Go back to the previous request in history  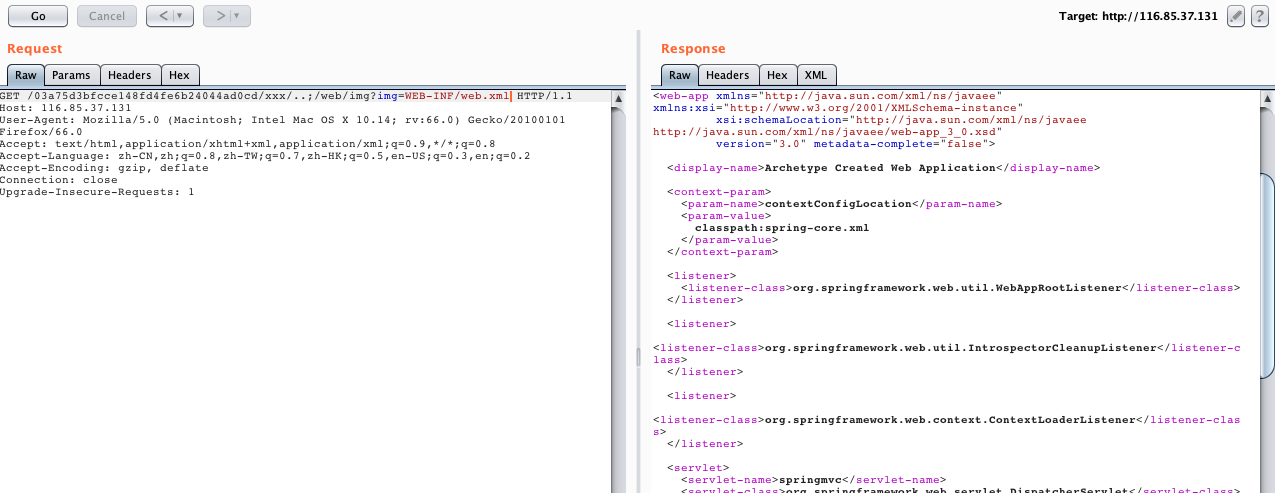click(161, 16)
